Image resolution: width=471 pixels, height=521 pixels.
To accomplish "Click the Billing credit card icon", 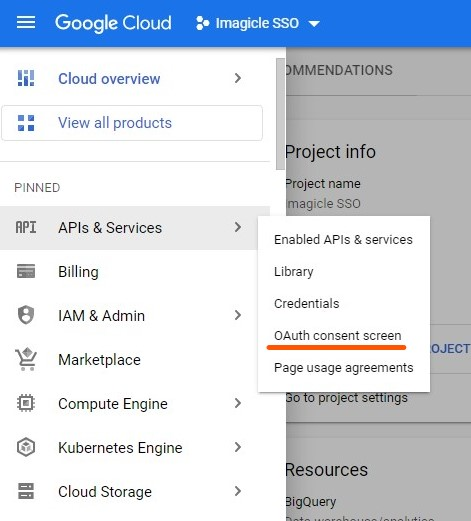I will point(26,271).
